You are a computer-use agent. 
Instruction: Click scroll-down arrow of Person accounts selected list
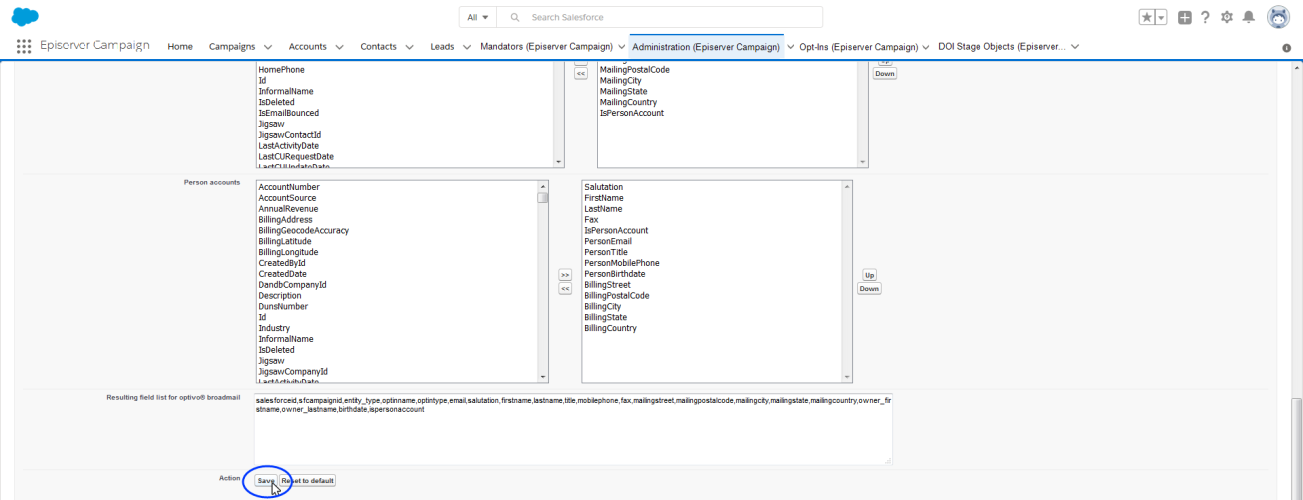(x=847, y=377)
